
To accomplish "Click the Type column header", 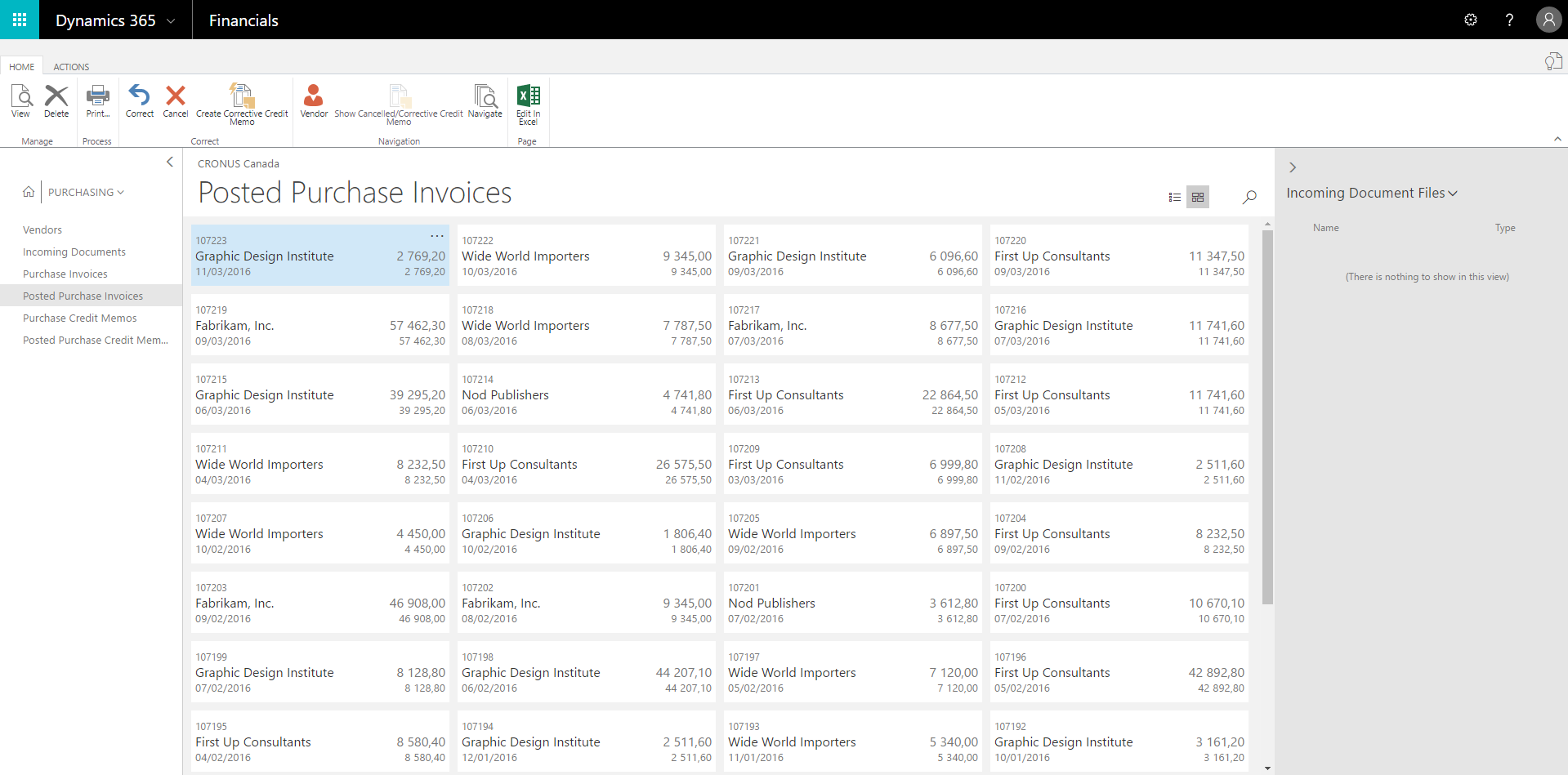I will tap(1505, 228).
